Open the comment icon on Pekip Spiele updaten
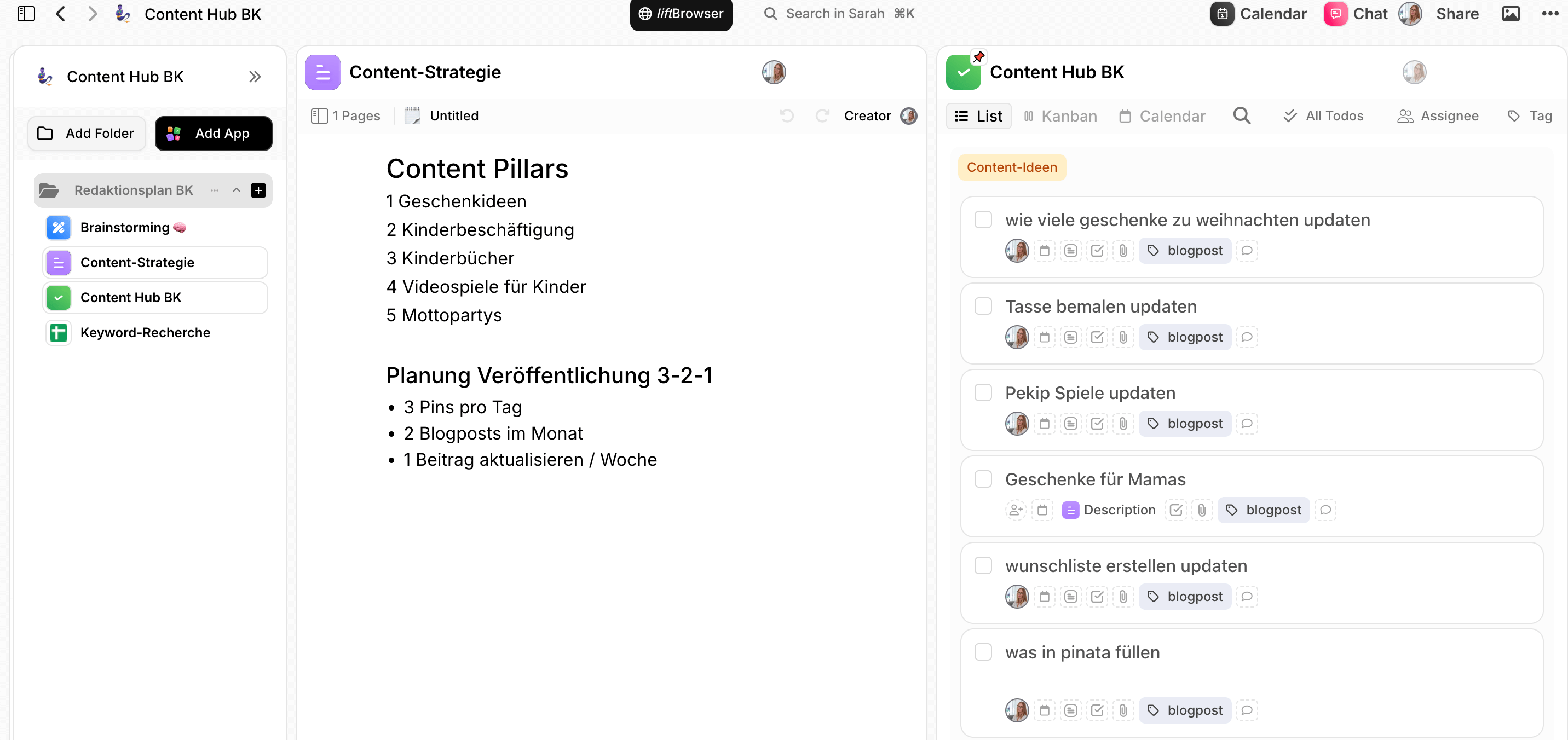Image resolution: width=1568 pixels, height=740 pixels. pos(1247,424)
